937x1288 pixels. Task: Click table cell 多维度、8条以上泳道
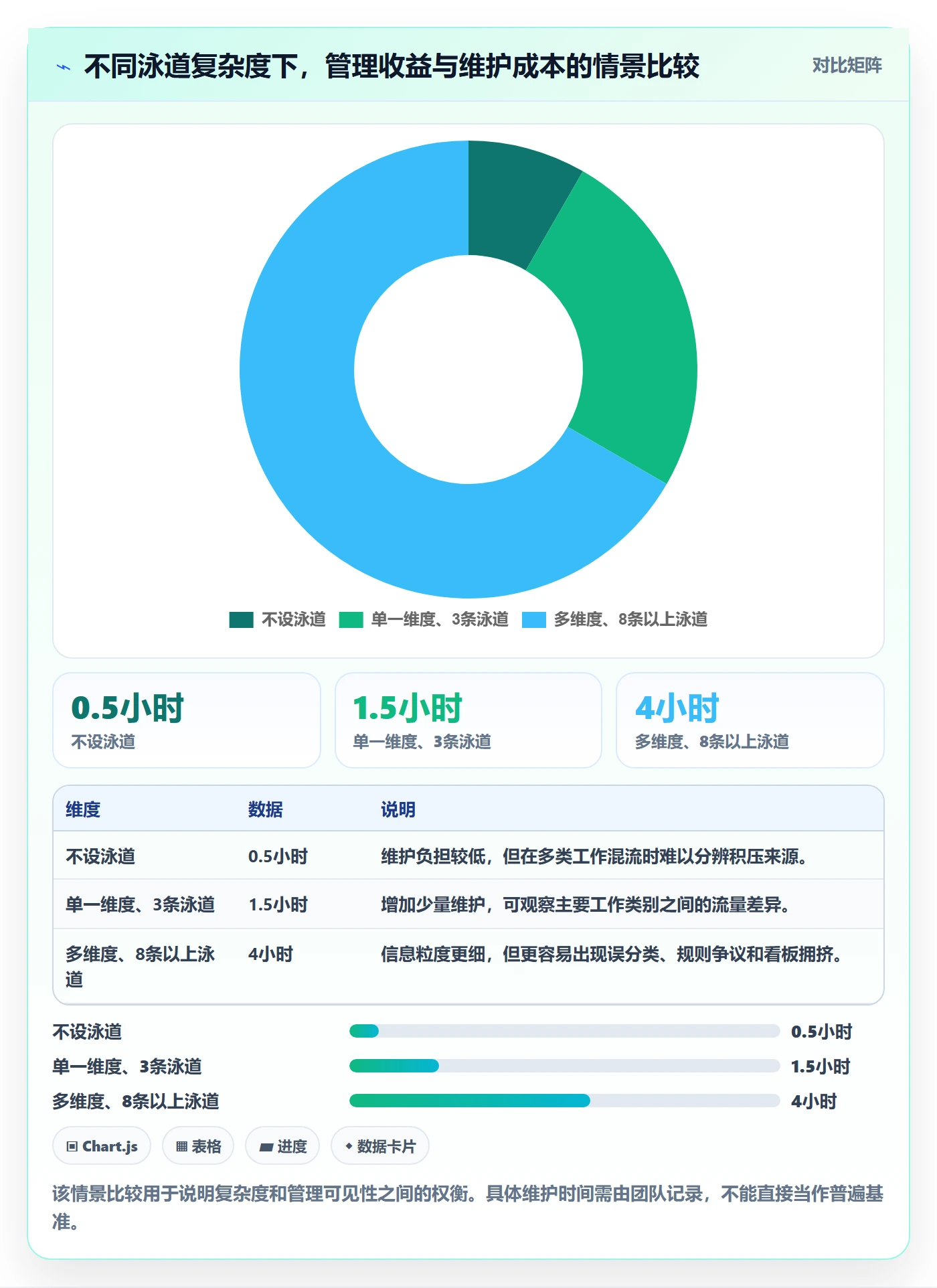point(140,966)
